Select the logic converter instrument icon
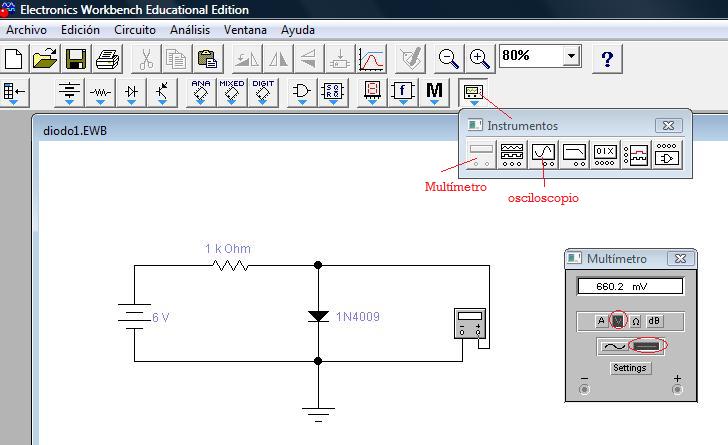This screenshot has height=445, width=728. click(x=667, y=154)
